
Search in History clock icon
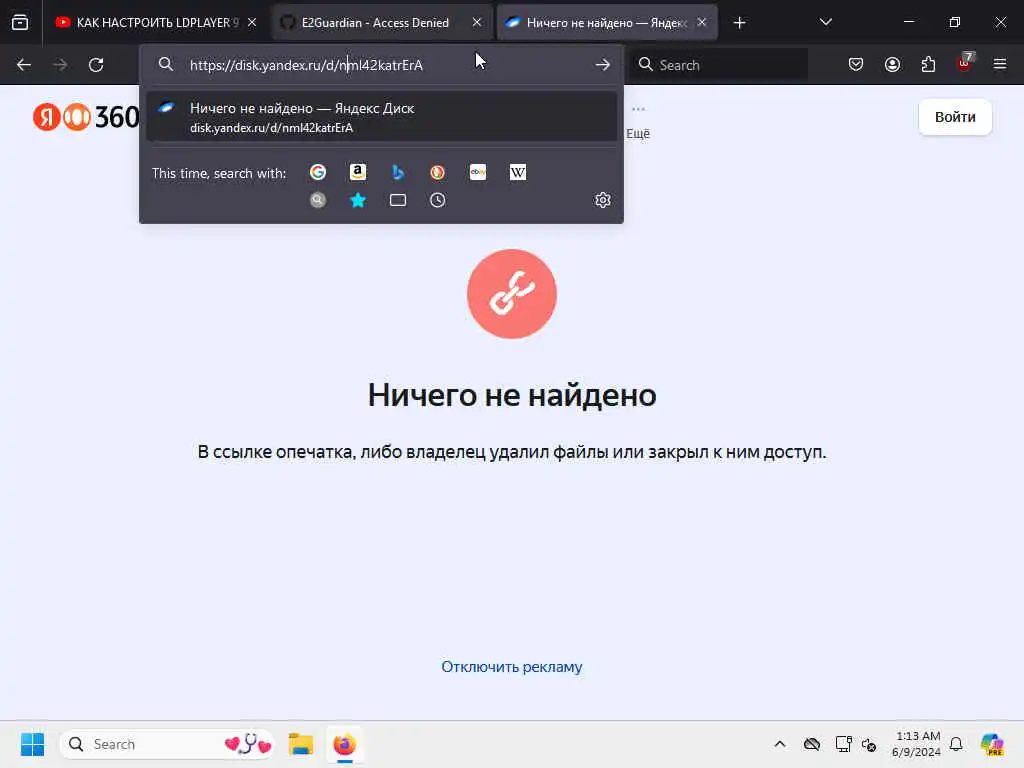(438, 200)
